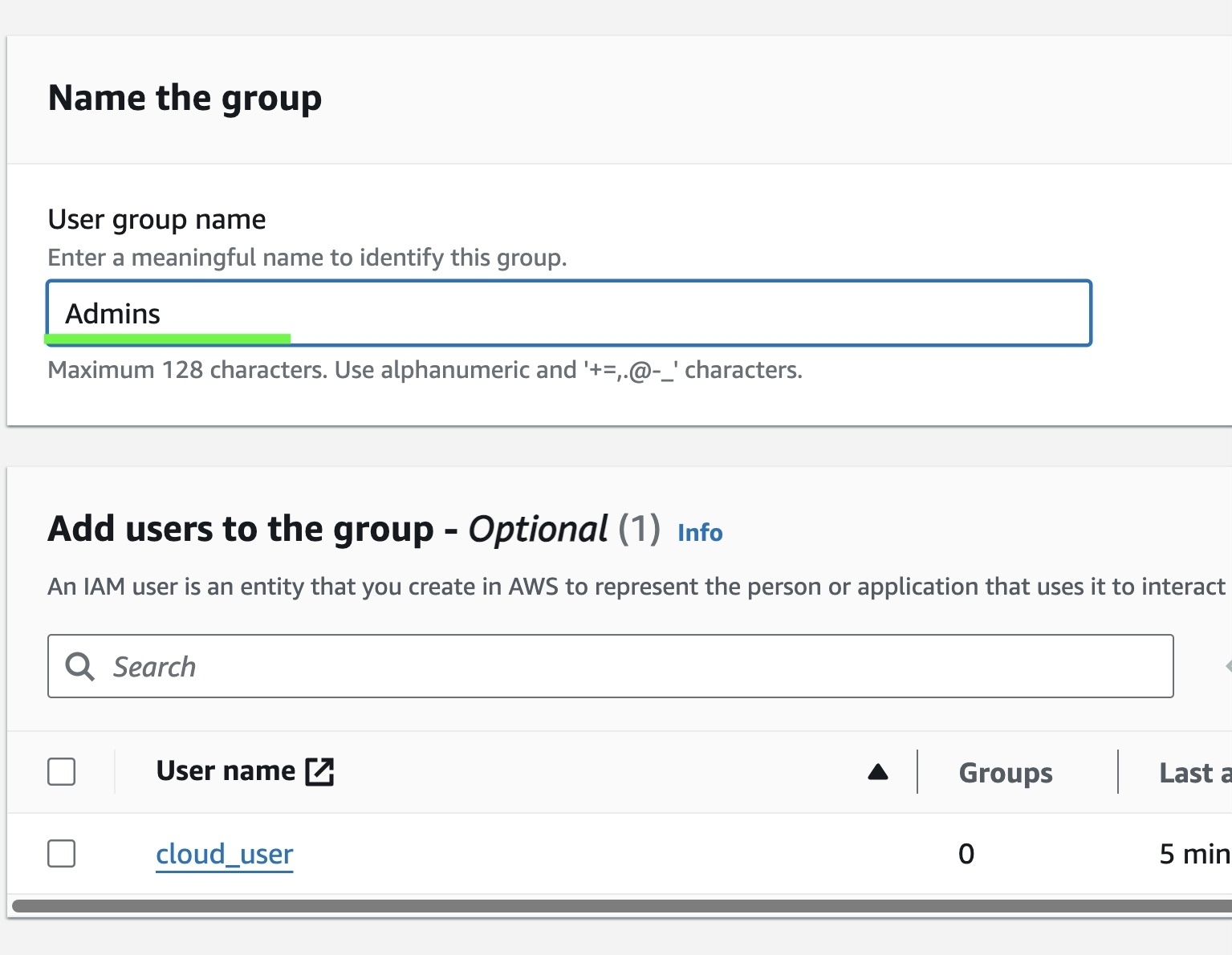Click the external link icon beside User name
The image size is (1232, 955).
pos(319,771)
